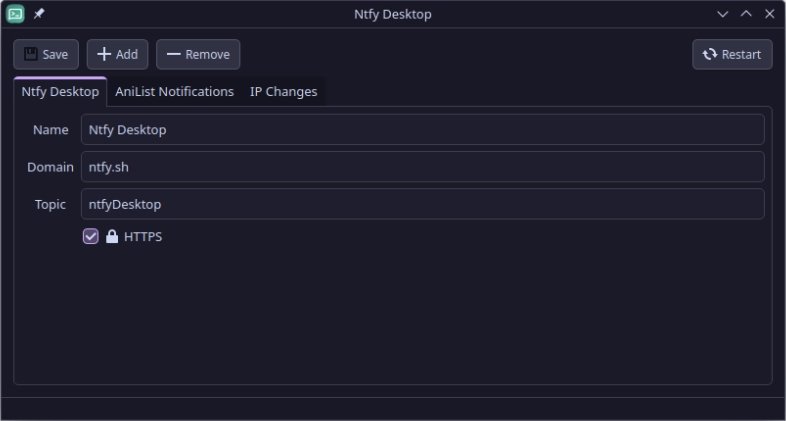Minimize window using the down chevron
Image resolution: width=786 pixels, height=421 pixels.
tap(723, 14)
